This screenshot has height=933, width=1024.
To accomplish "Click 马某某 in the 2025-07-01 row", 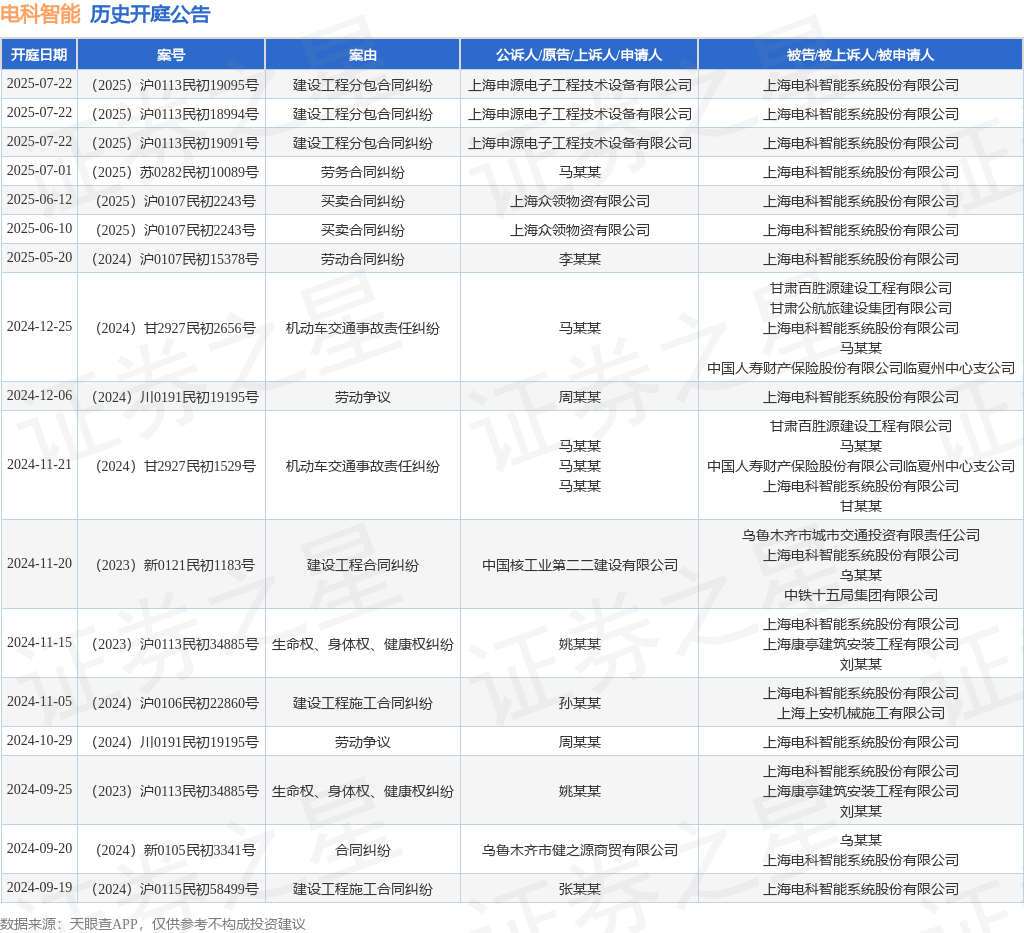I will pos(579,172).
